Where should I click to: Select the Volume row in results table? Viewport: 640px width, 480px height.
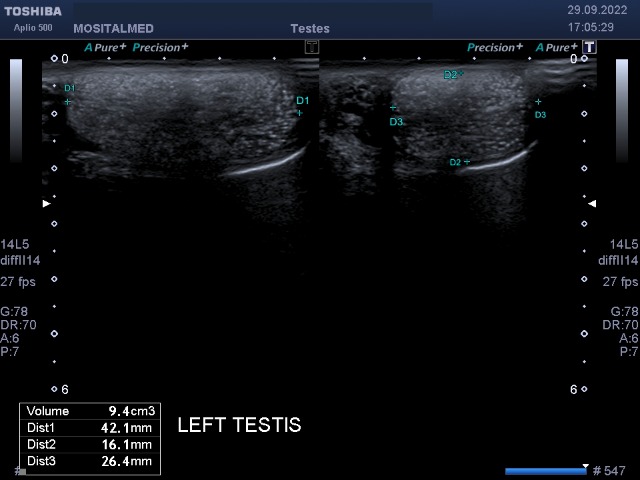pyautogui.click(x=89, y=411)
